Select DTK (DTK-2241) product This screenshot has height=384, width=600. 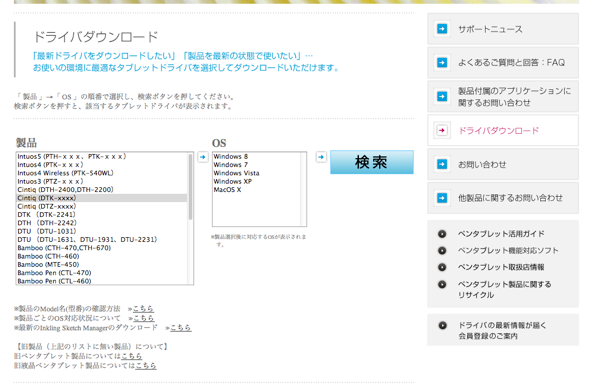click(x=102, y=215)
